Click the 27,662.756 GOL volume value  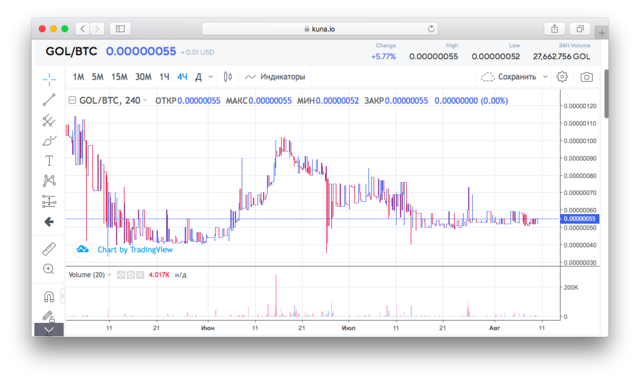[562, 56]
